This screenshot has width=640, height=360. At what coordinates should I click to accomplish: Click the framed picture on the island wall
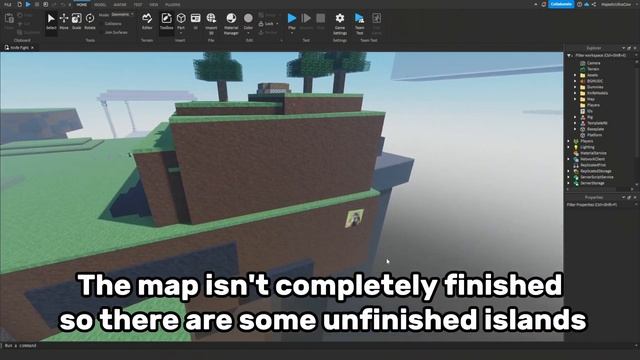coord(354,218)
